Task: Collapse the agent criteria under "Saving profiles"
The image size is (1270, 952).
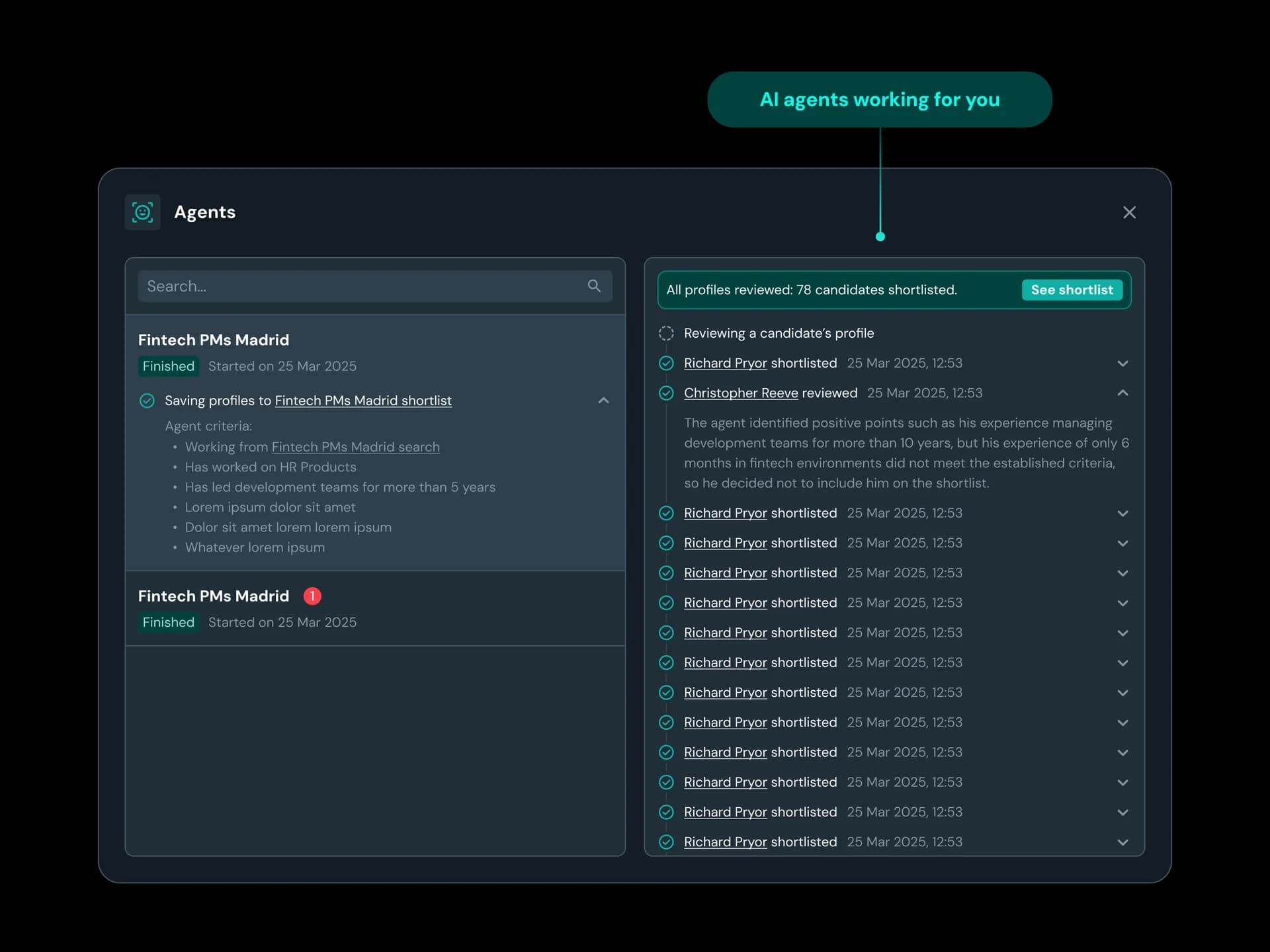Action: pyautogui.click(x=603, y=400)
